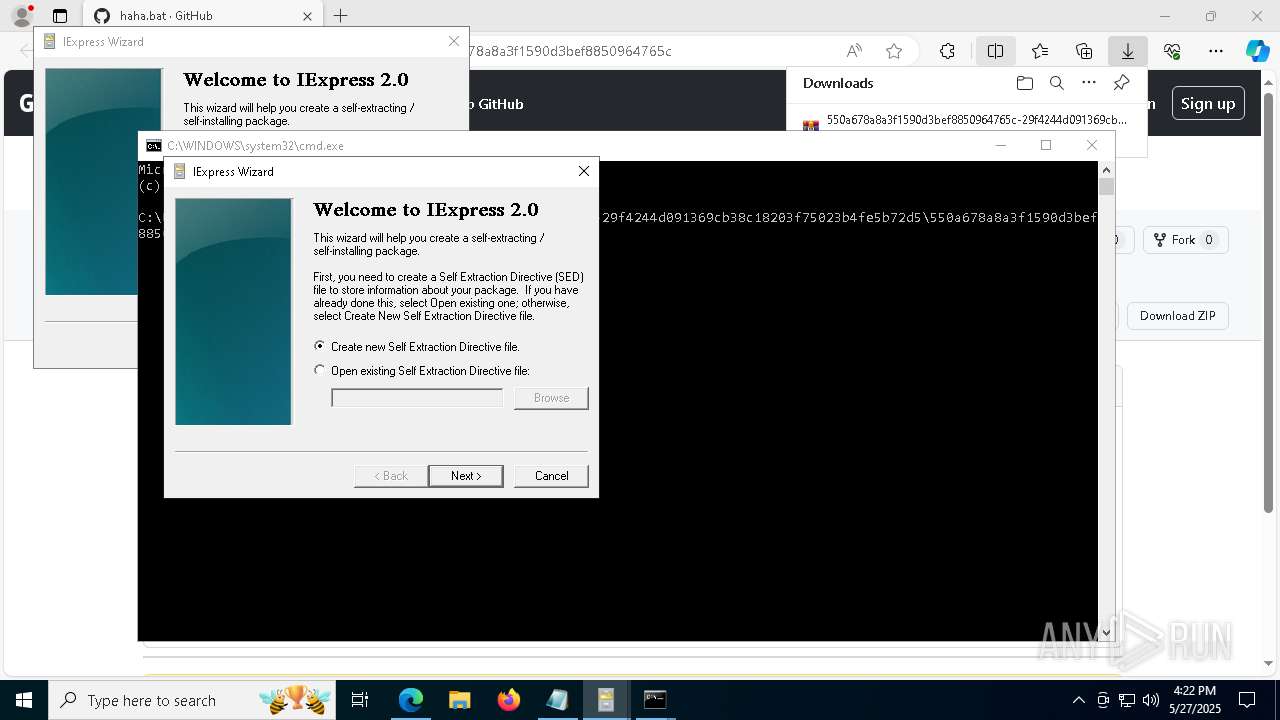Open downloads folder icon in Downloads panel

(x=1024, y=83)
